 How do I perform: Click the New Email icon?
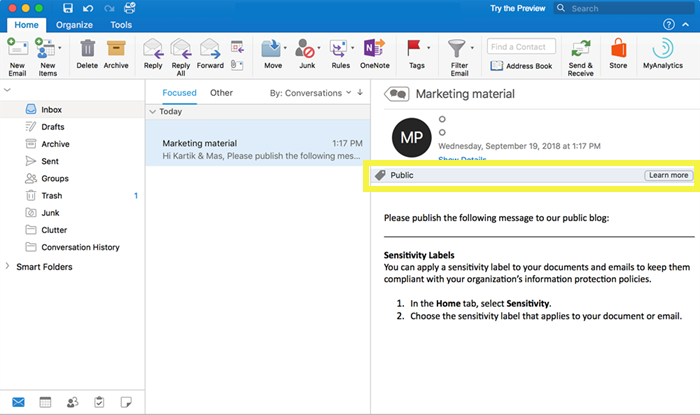click(x=16, y=49)
